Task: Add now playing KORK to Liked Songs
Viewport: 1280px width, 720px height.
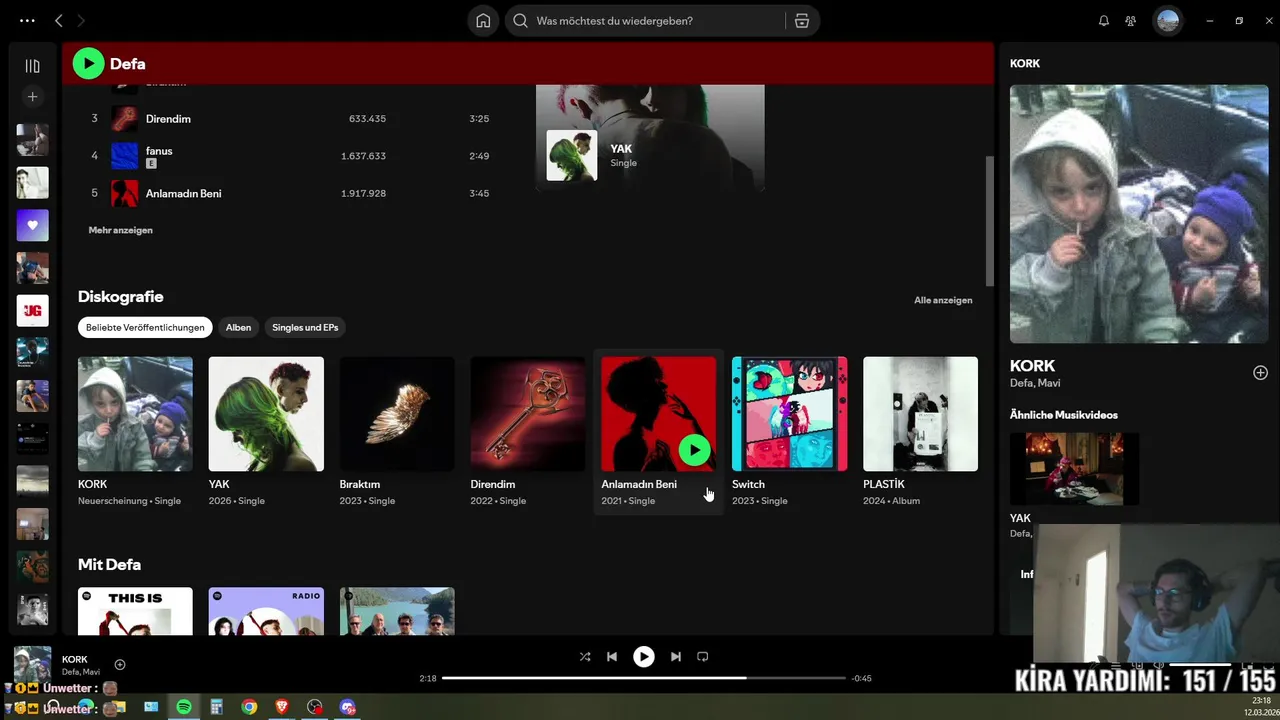Action: 120,665
